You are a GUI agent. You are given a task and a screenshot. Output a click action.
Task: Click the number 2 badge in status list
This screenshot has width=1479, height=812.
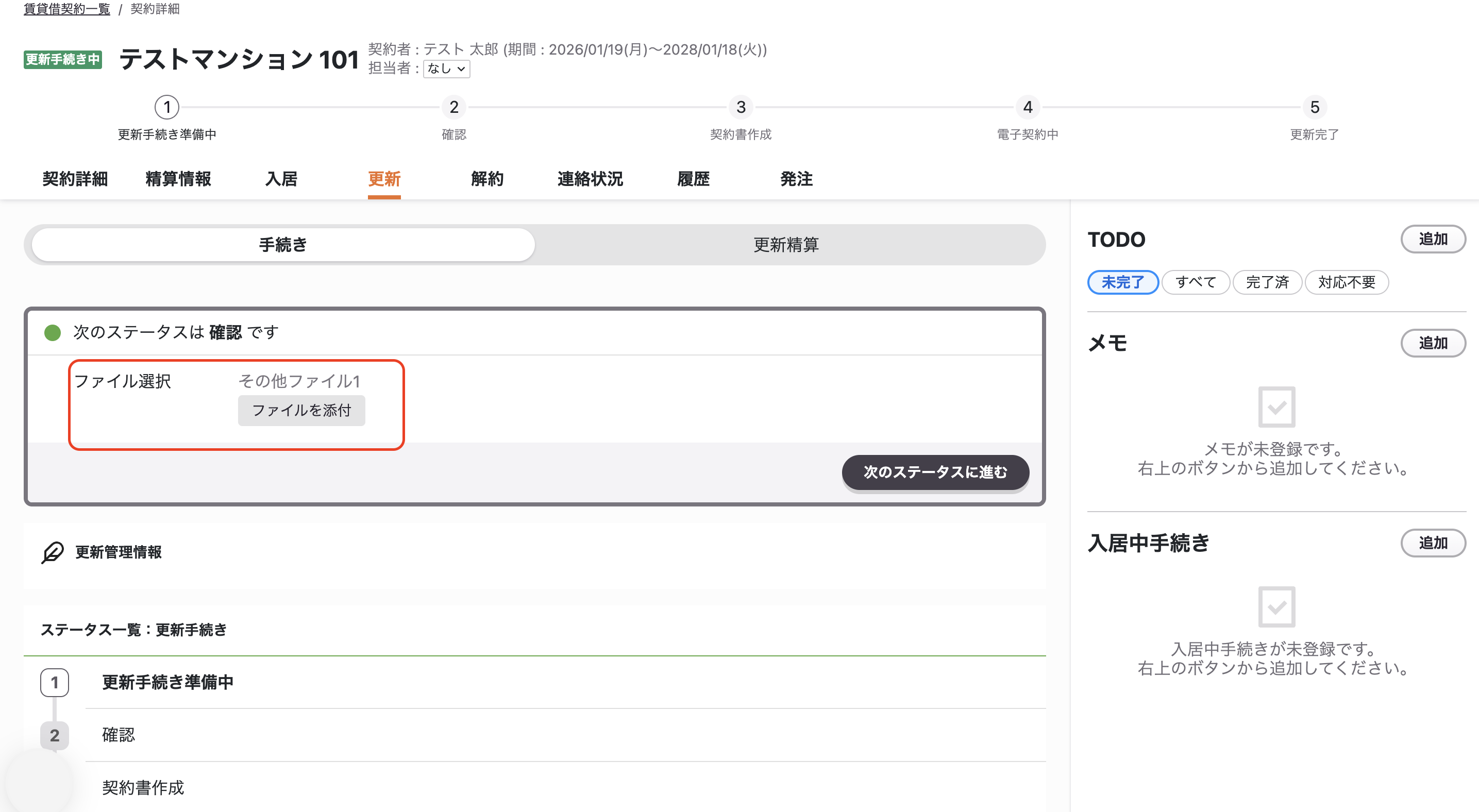[x=55, y=735]
